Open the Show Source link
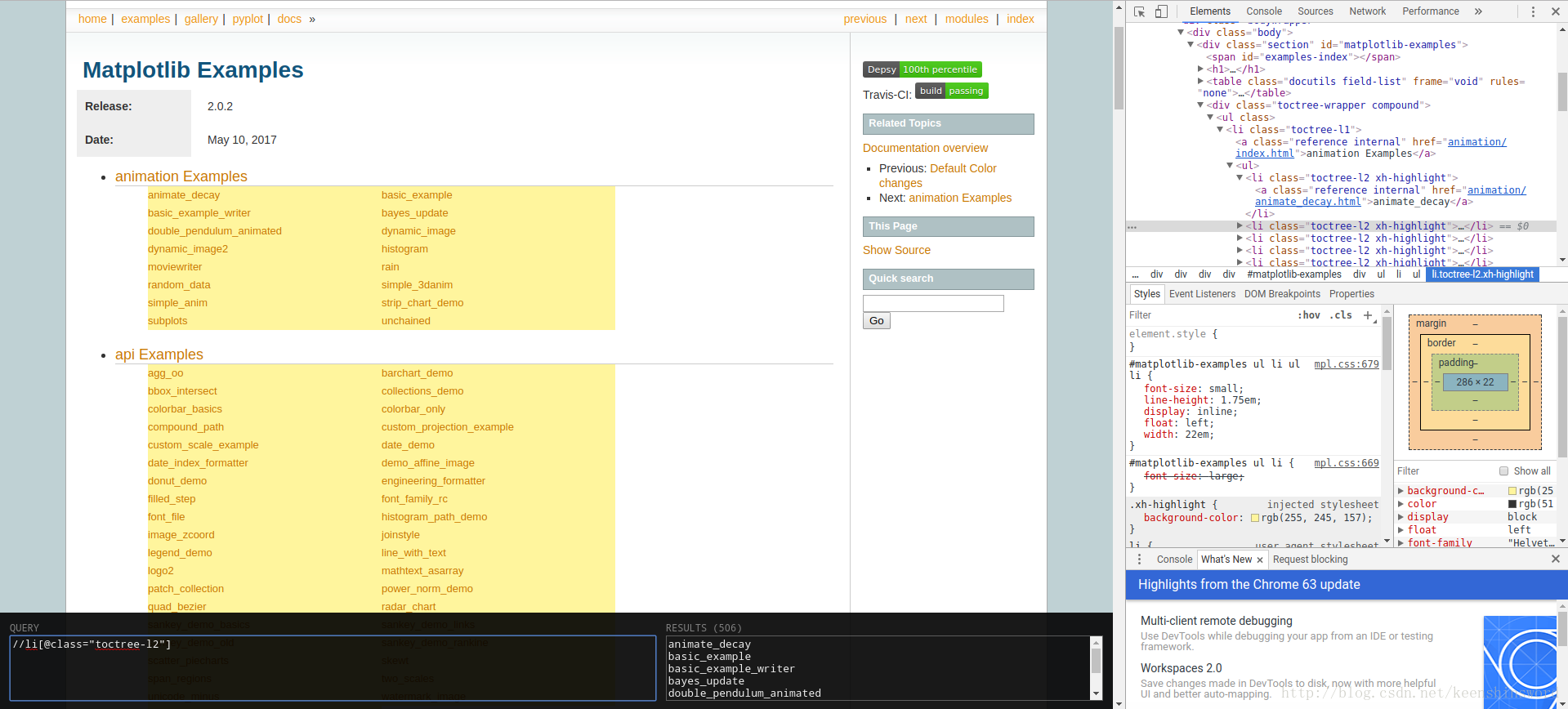Image resolution: width=1568 pixels, height=709 pixels. [896, 250]
